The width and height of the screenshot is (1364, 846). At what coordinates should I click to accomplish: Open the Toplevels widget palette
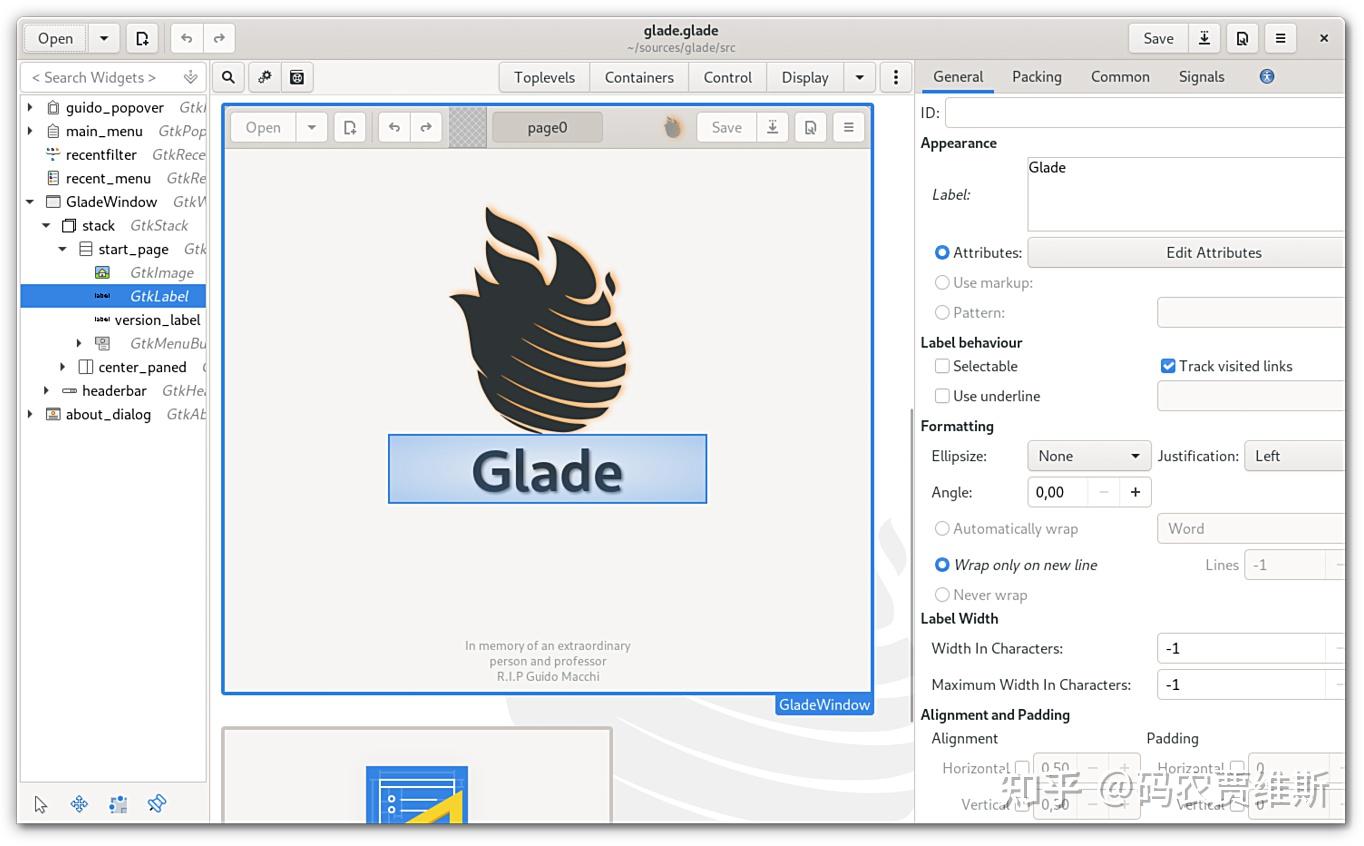tap(544, 77)
